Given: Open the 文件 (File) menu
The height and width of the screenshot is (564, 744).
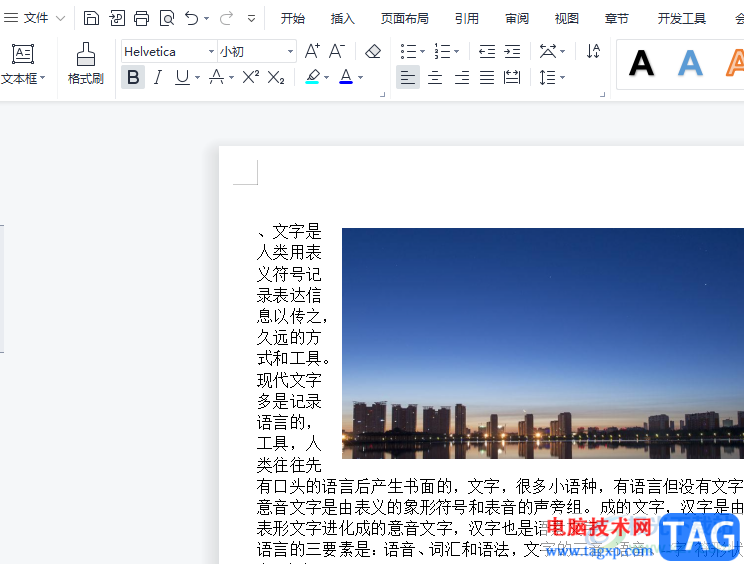Looking at the screenshot, I should [x=34, y=18].
